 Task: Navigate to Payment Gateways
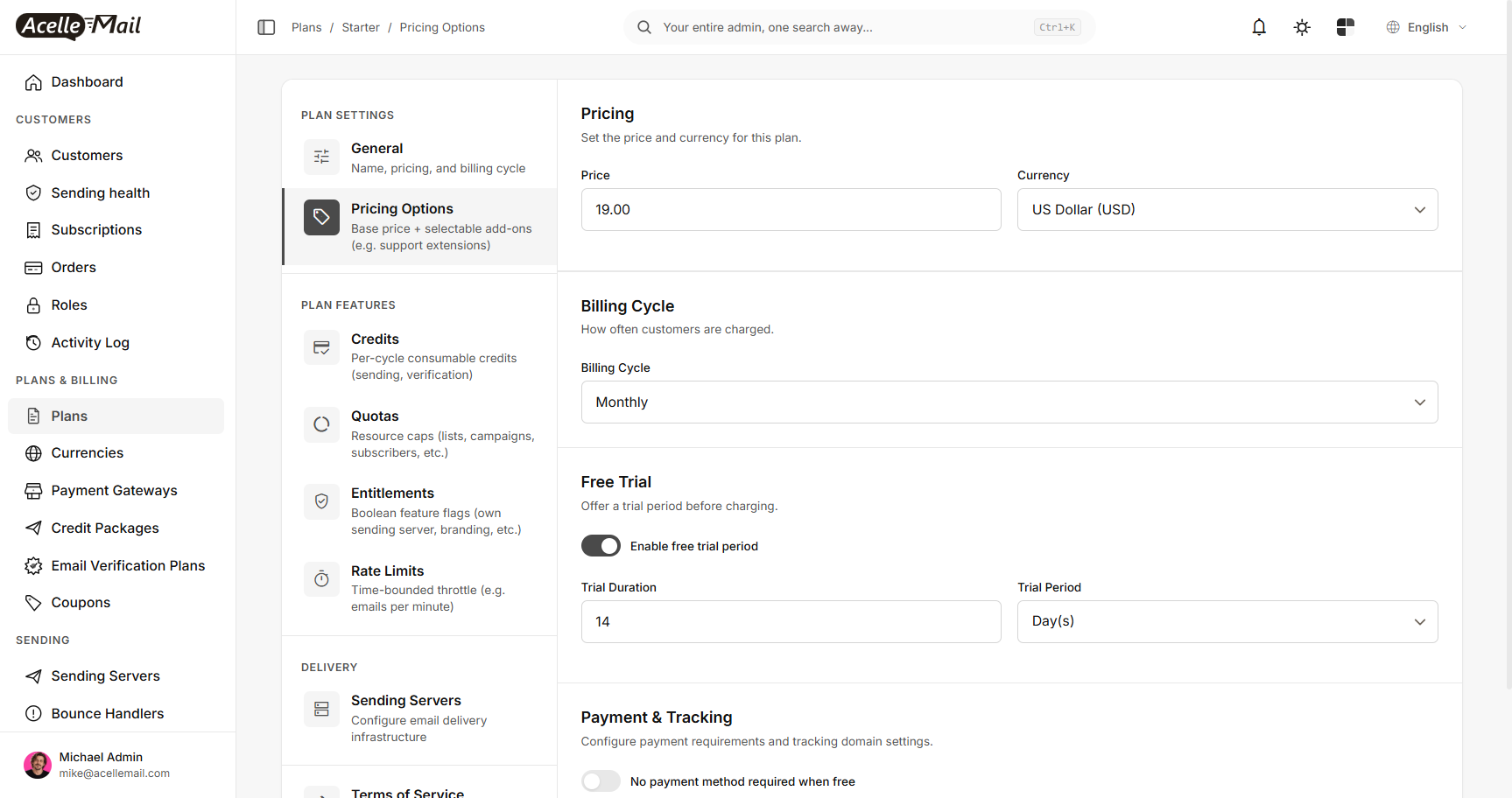116,491
